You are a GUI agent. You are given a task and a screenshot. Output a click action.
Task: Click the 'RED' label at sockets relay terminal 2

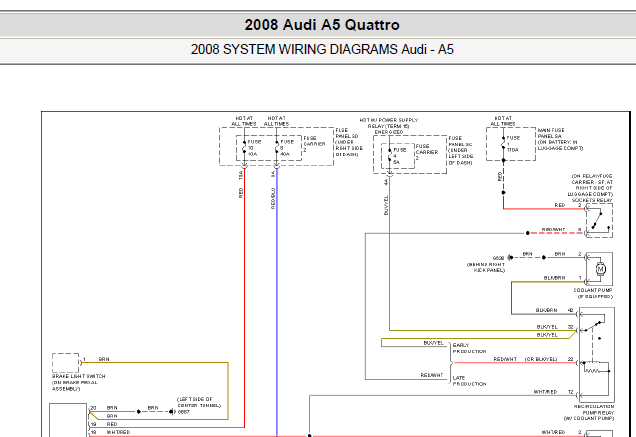(x=560, y=205)
